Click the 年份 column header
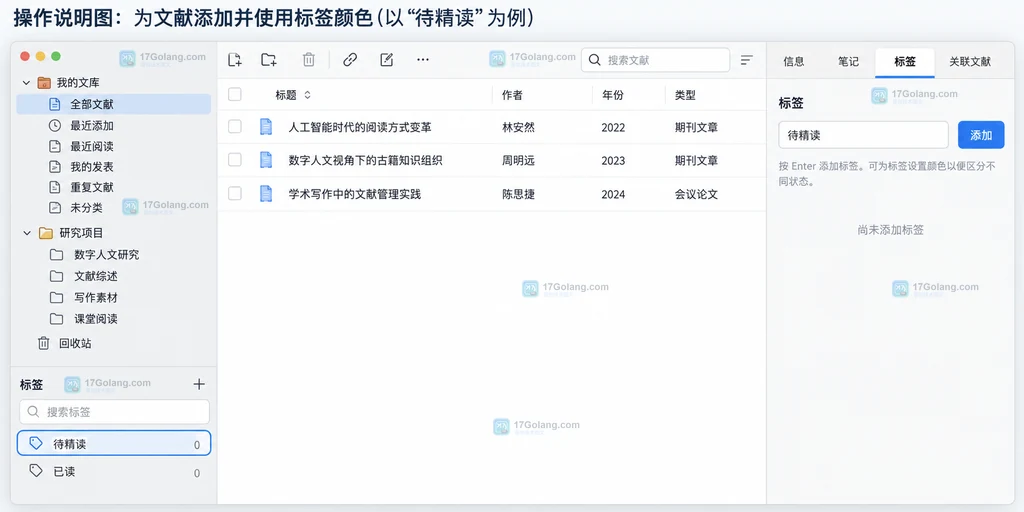Viewport: 1024px width, 512px height. point(613,95)
